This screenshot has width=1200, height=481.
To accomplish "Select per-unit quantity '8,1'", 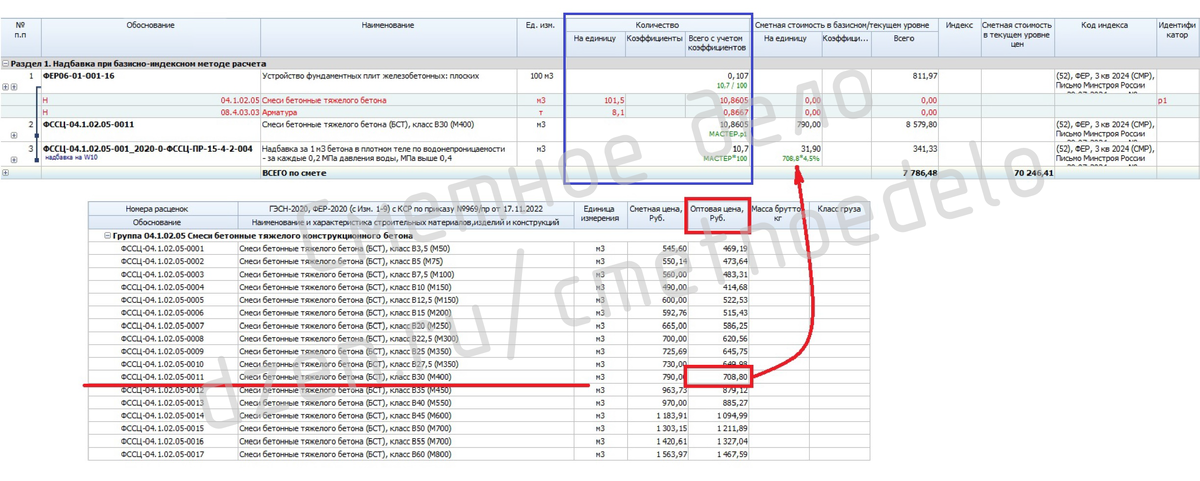I will [617, 112].
